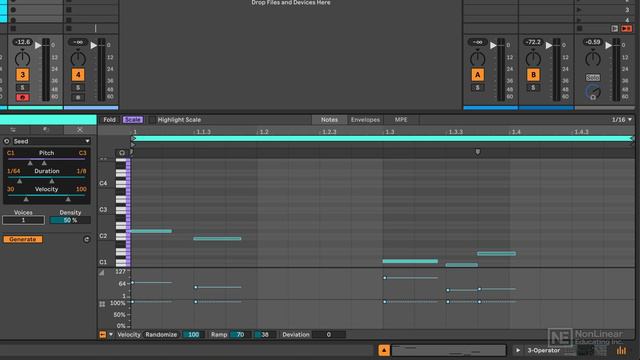
Task: Open the 1/16 grid size dropdown
Action: point(621,120)
